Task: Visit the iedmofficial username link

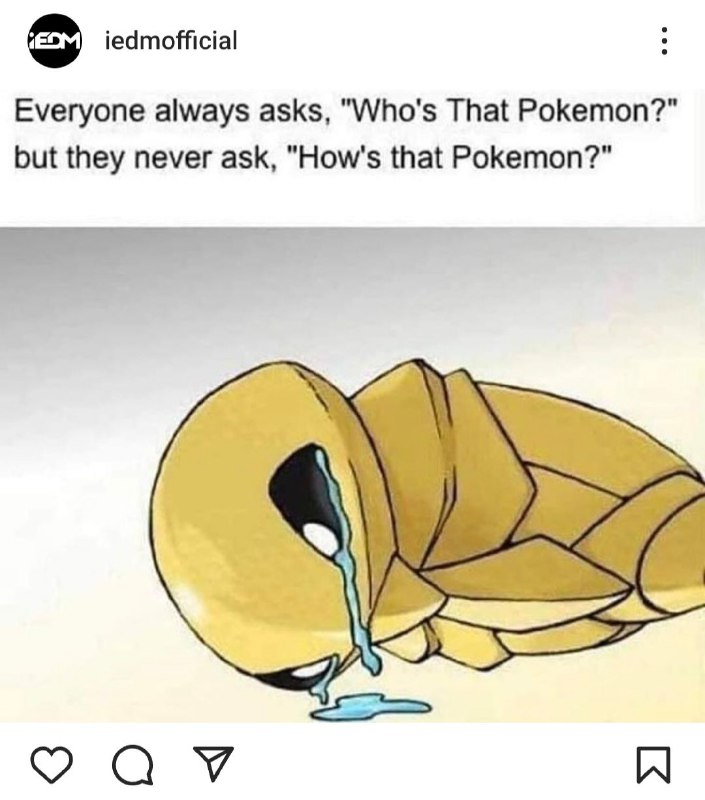Action: [x=171, y=41]
